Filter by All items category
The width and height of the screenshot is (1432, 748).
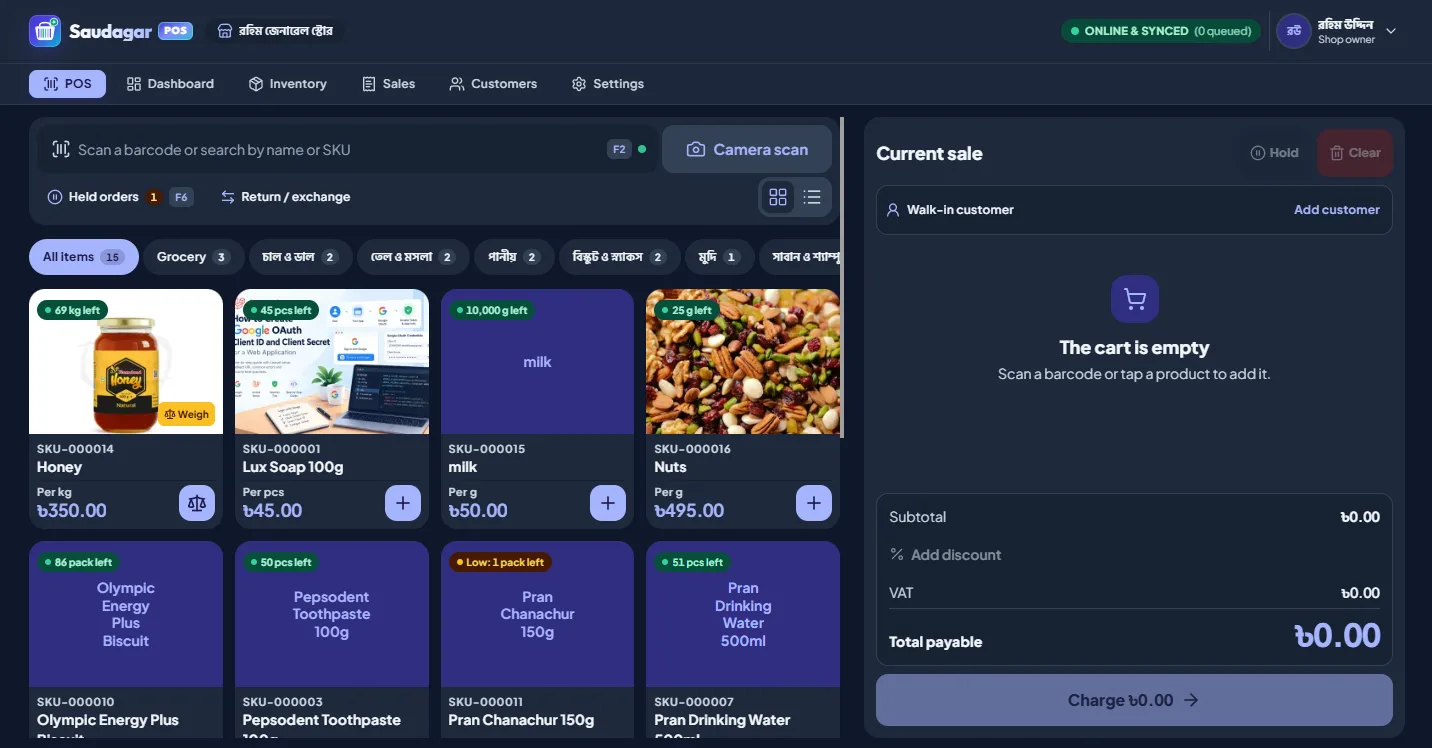coord(83,257)
